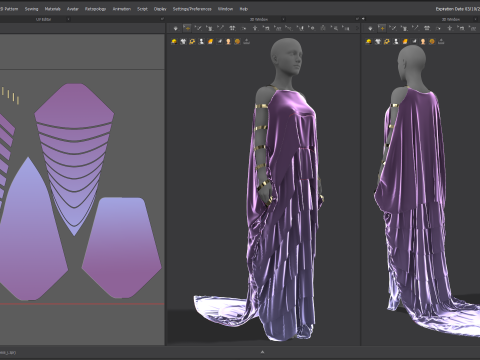
Task: Click the T-shirt arrangement icon in middle 3D toolbar
Action: coord(232,29)
